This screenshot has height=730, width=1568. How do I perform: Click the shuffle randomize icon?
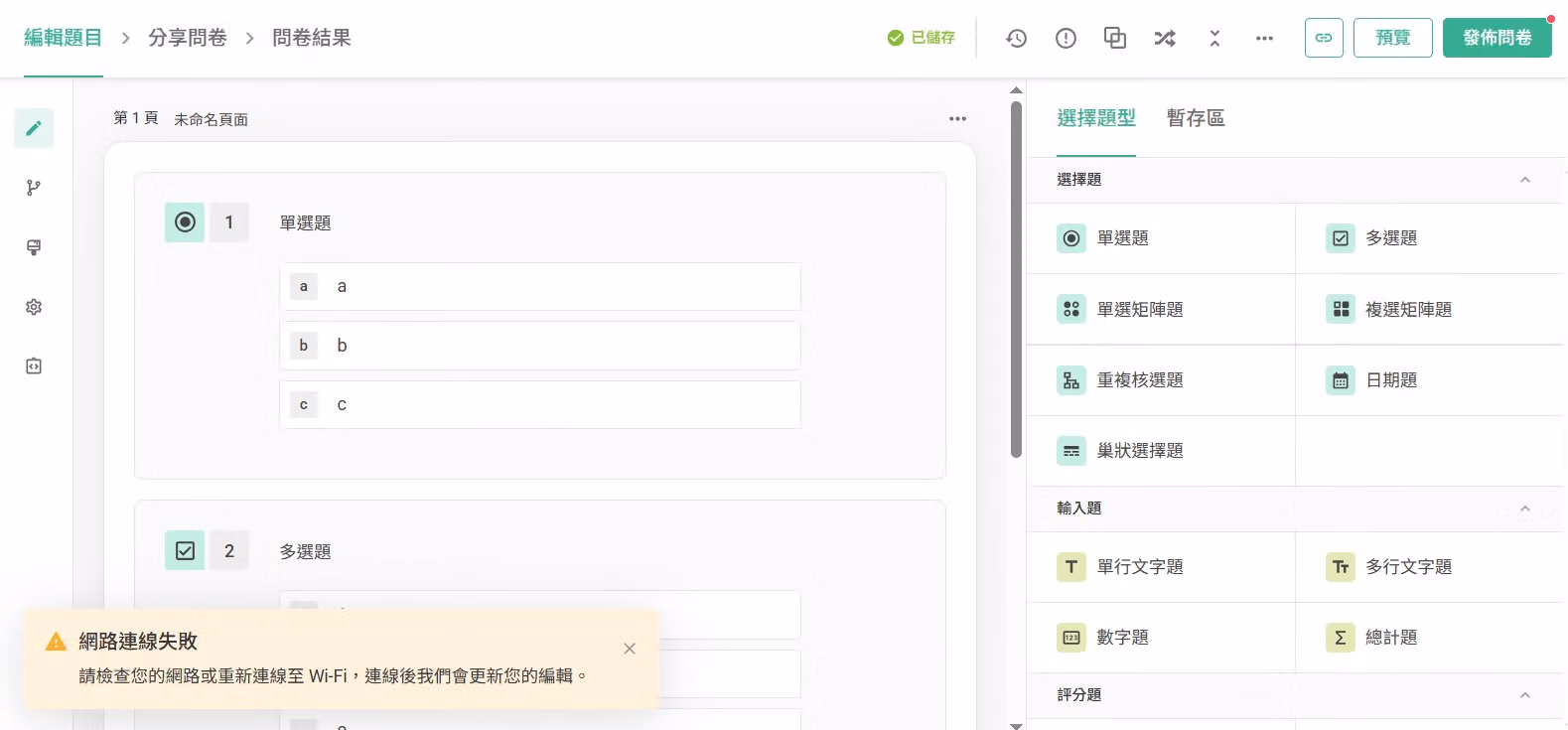point(1165,38)
